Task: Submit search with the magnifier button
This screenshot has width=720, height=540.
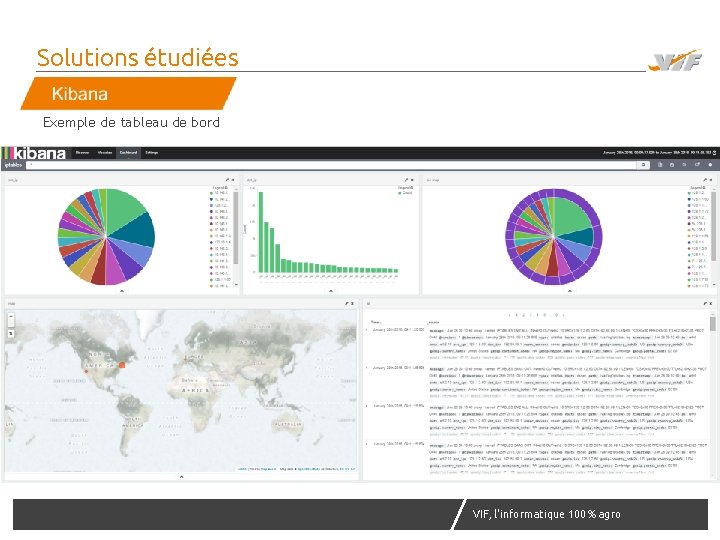Action: point(643,164)
